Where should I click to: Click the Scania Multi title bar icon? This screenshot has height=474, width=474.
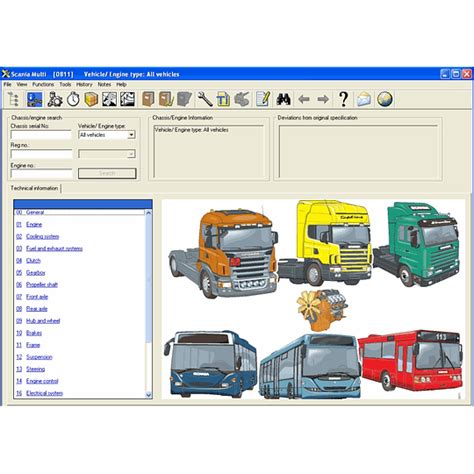click(5, 74)
